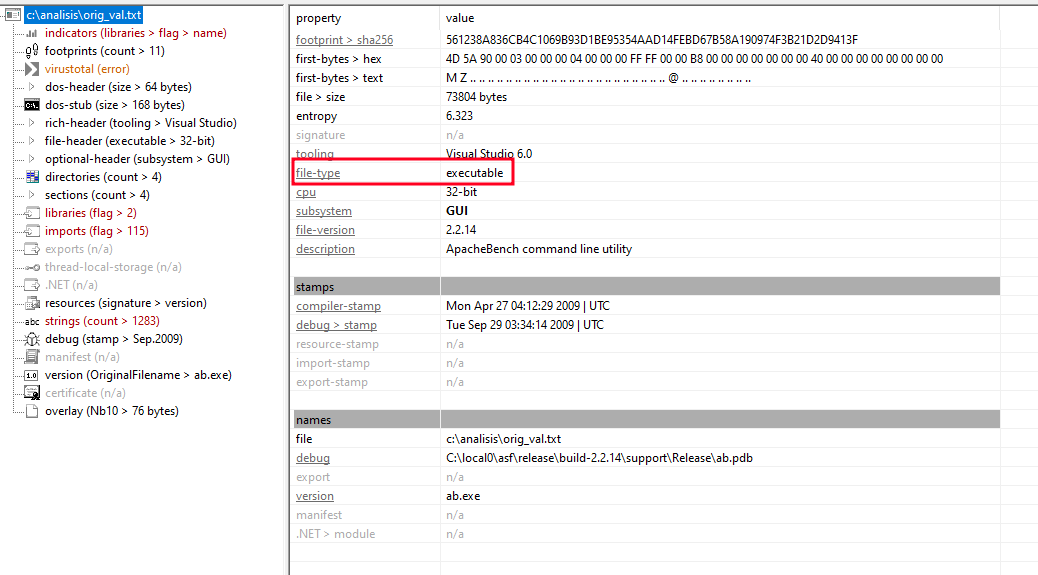Click the 'property' column header
The height and width of the screenshot is (575, 1038).
[318, 18]
